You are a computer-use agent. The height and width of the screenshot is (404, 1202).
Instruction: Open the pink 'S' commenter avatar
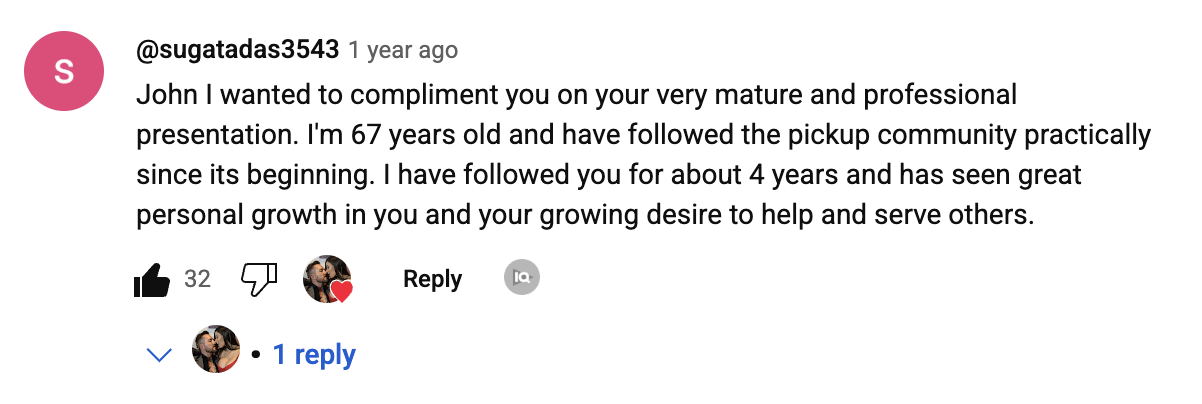click(x=65, y=71)
